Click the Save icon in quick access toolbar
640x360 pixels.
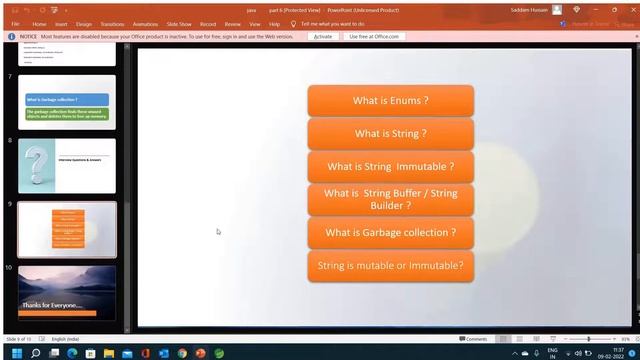(x=15, y=10)
